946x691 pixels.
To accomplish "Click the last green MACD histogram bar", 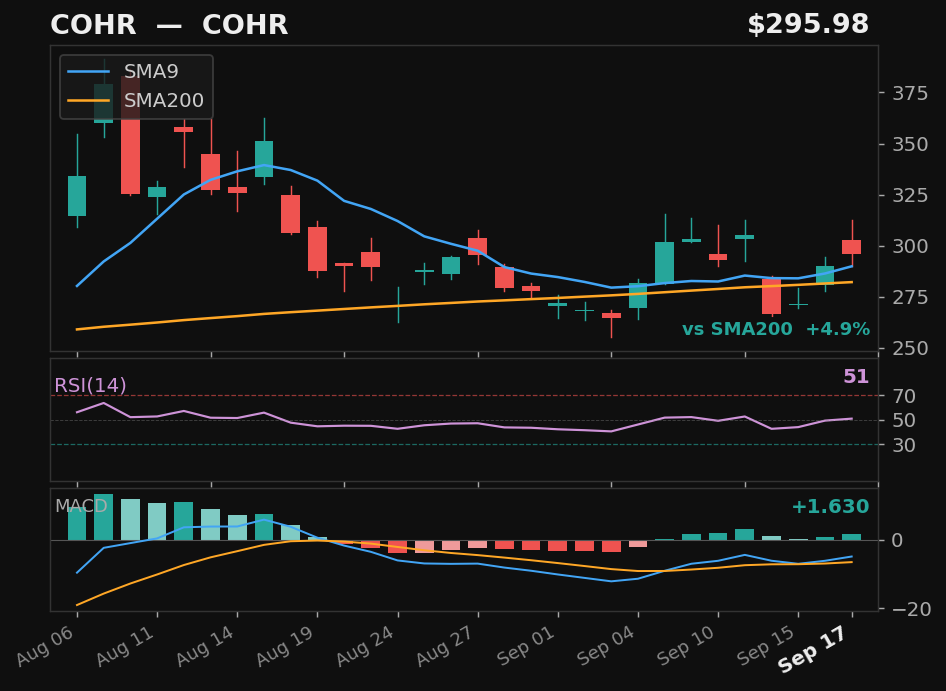I will tap(852, 537).
